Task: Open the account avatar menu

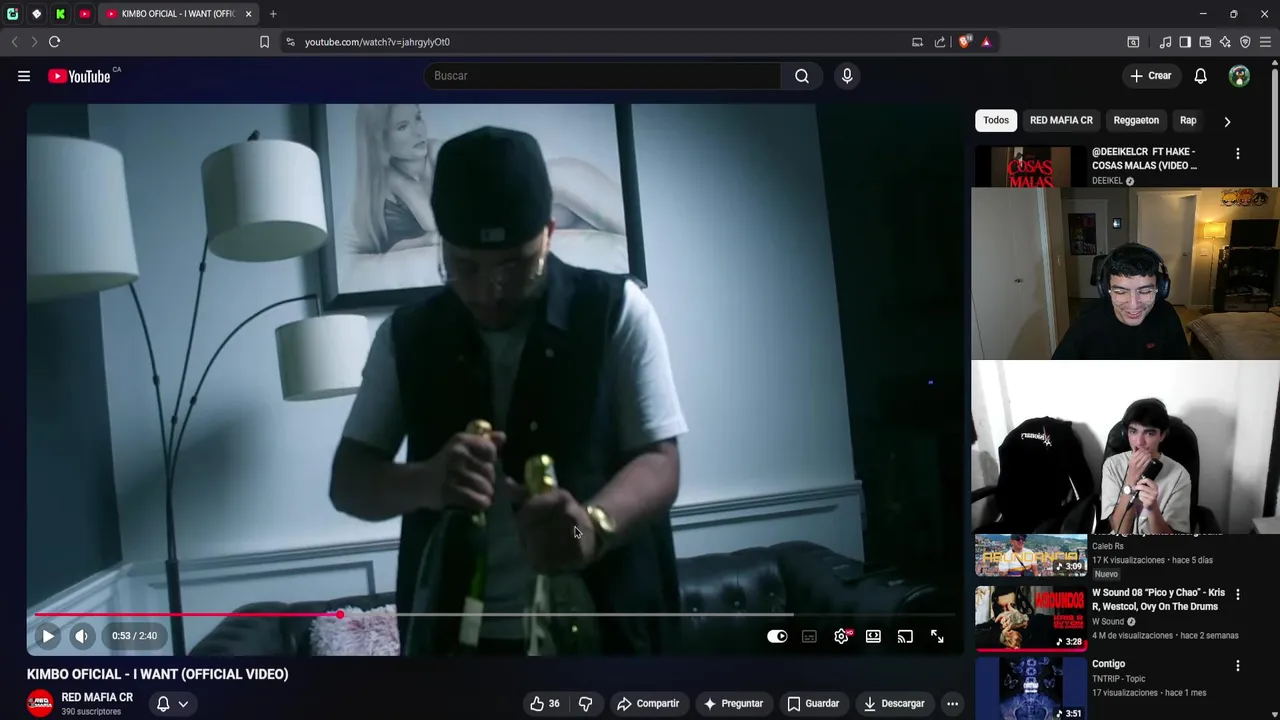Action: 1239,76
